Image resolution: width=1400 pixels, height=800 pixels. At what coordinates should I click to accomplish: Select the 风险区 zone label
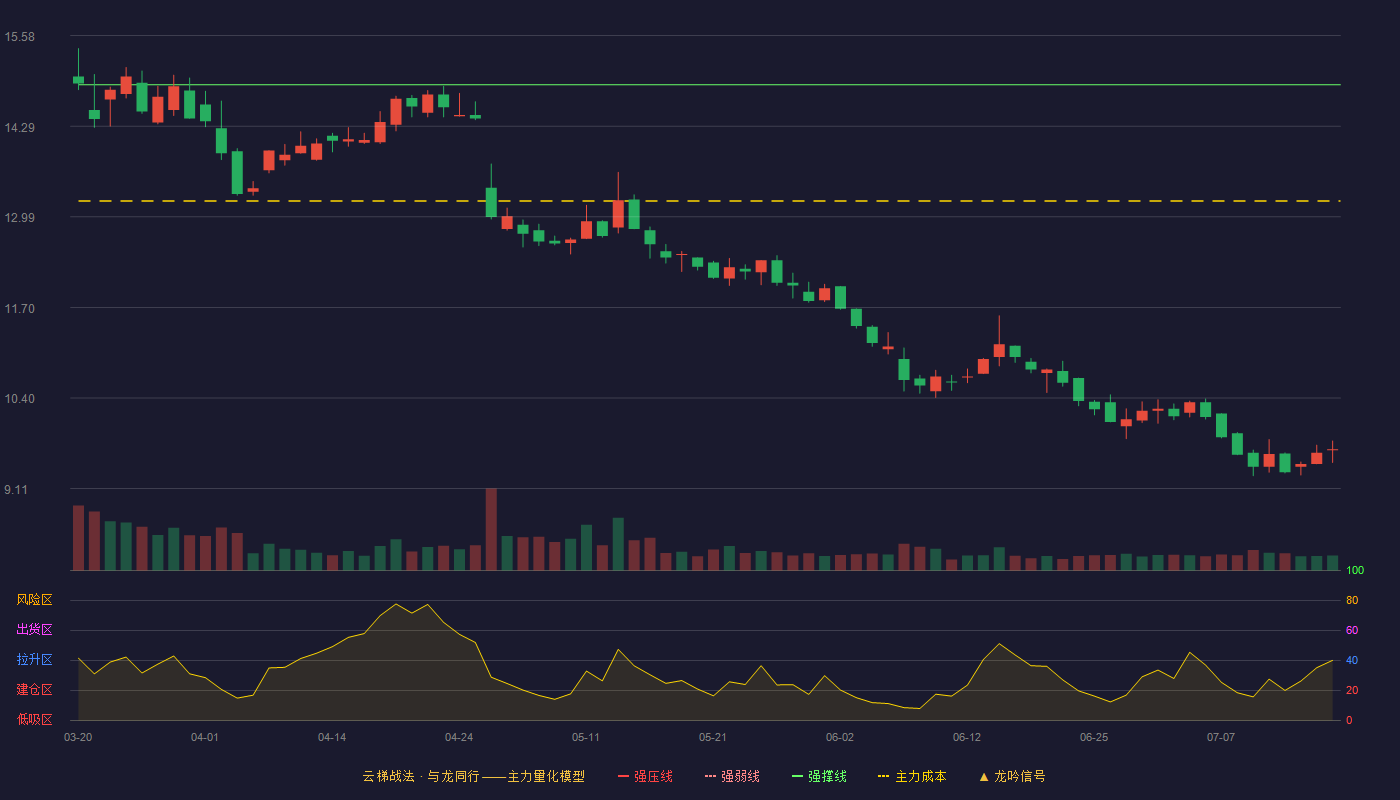(34, 600)
